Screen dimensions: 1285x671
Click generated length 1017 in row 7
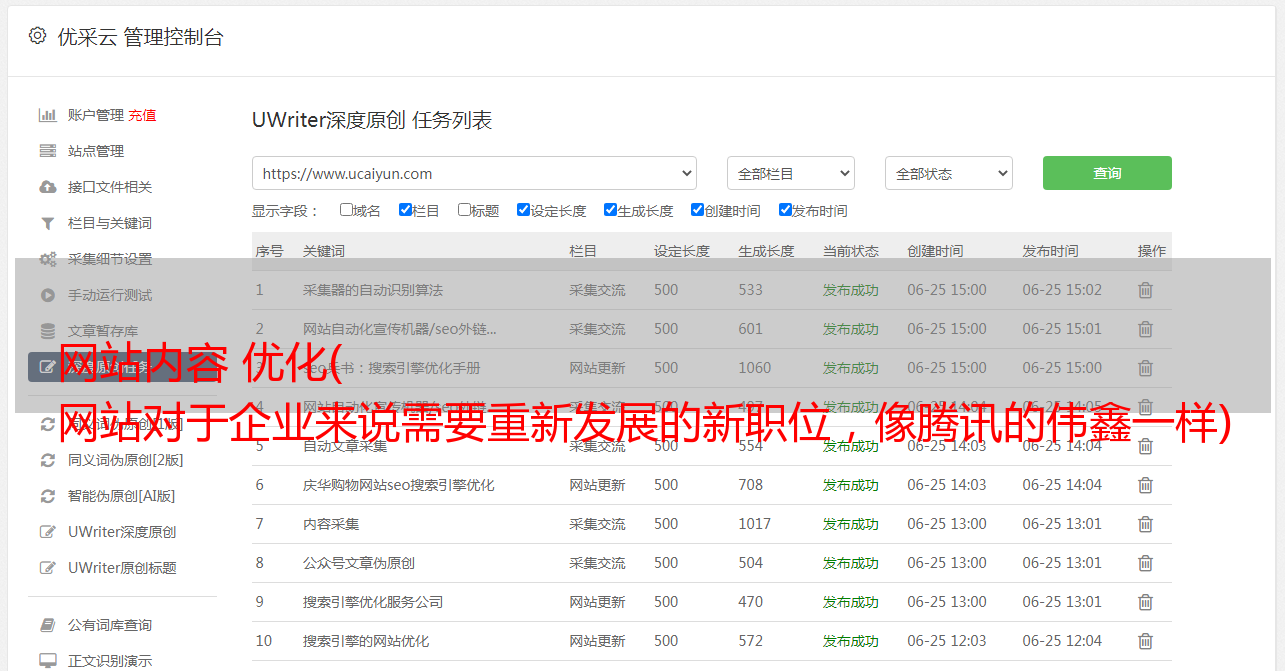[755, 524]
